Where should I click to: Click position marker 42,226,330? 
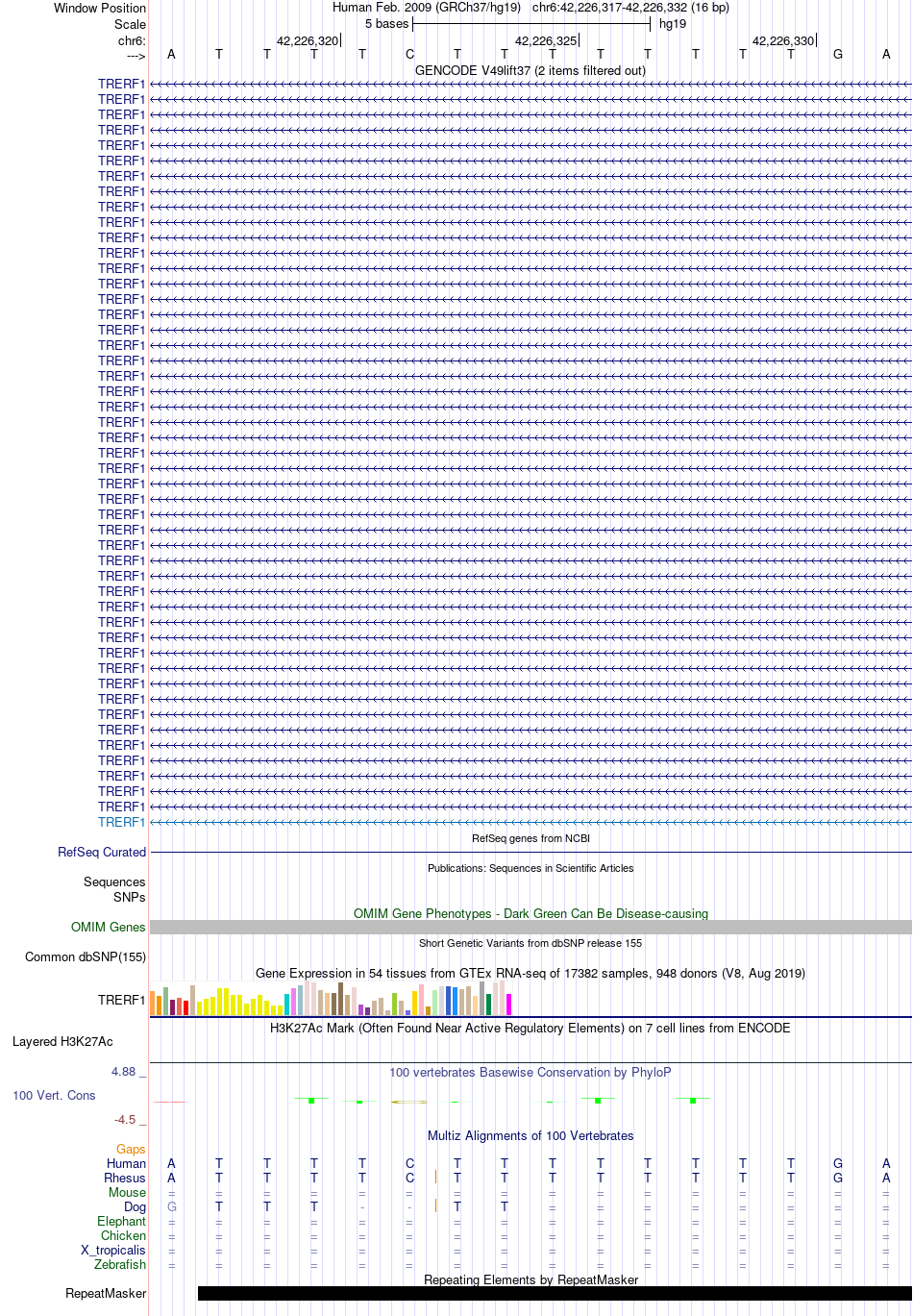point(783,40)
